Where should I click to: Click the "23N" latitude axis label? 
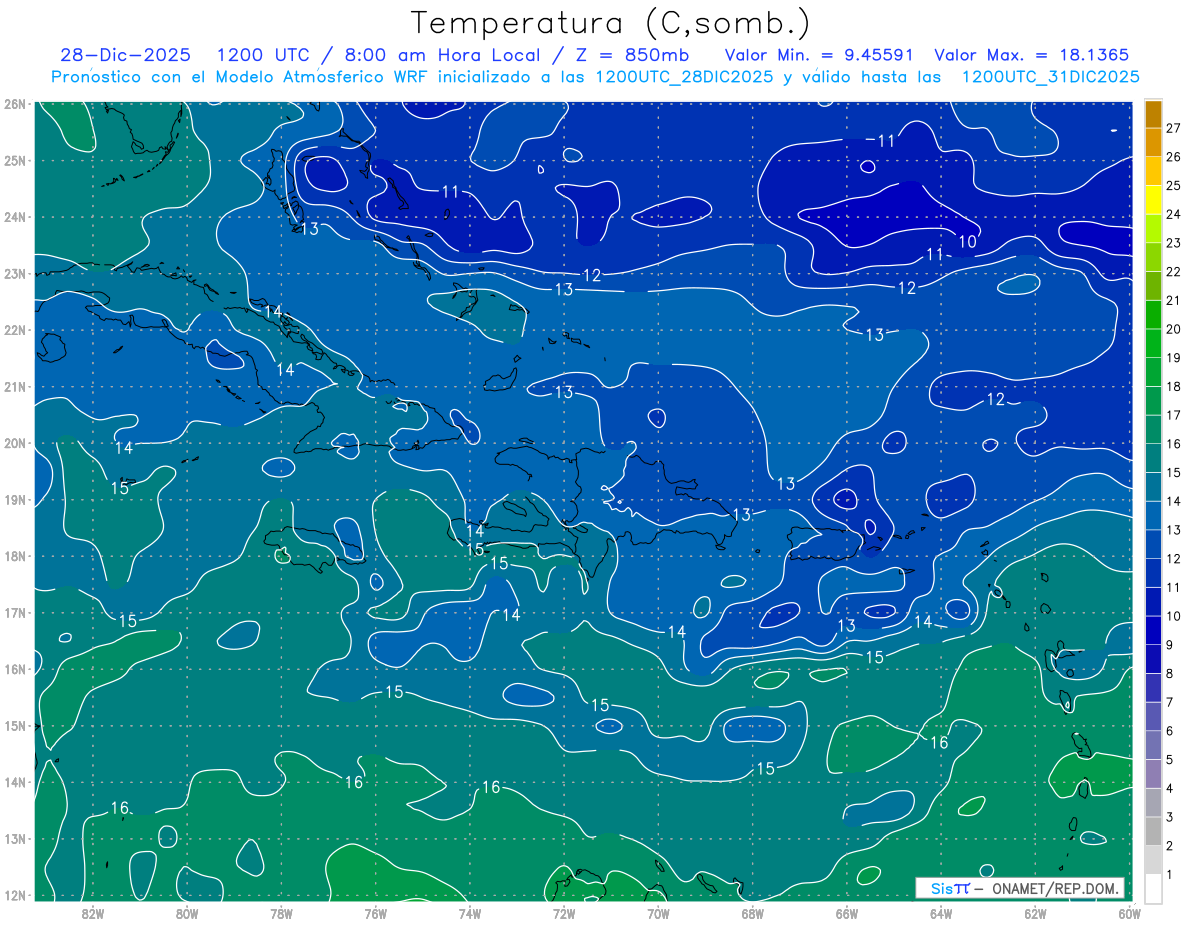point(15,273)
